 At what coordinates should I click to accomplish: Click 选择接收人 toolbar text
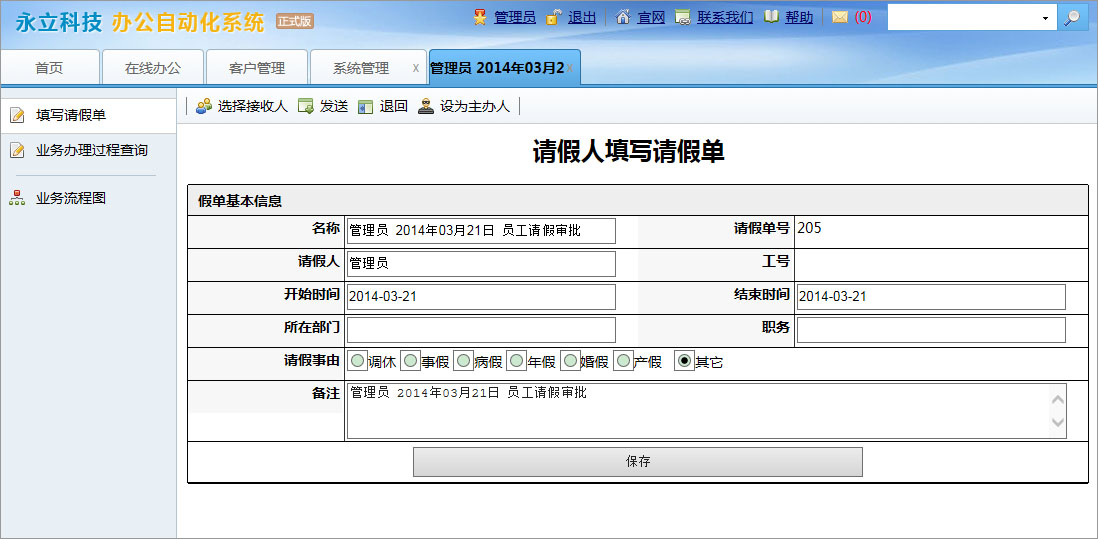pyautogui.click(x=253, y=107)
